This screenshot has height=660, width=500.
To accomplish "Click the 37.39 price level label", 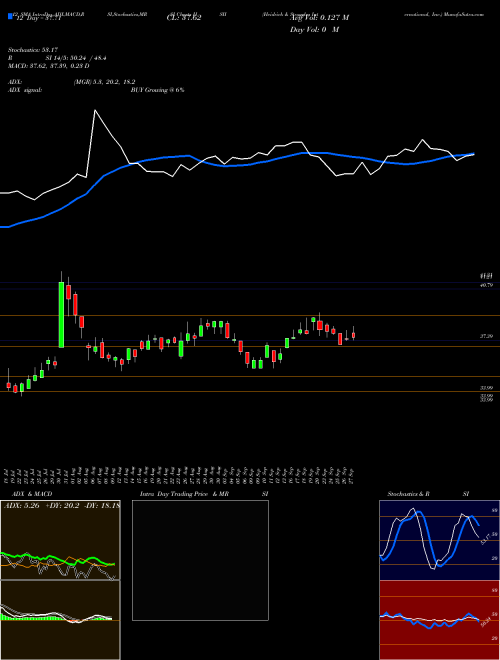I will pos(486,336).
